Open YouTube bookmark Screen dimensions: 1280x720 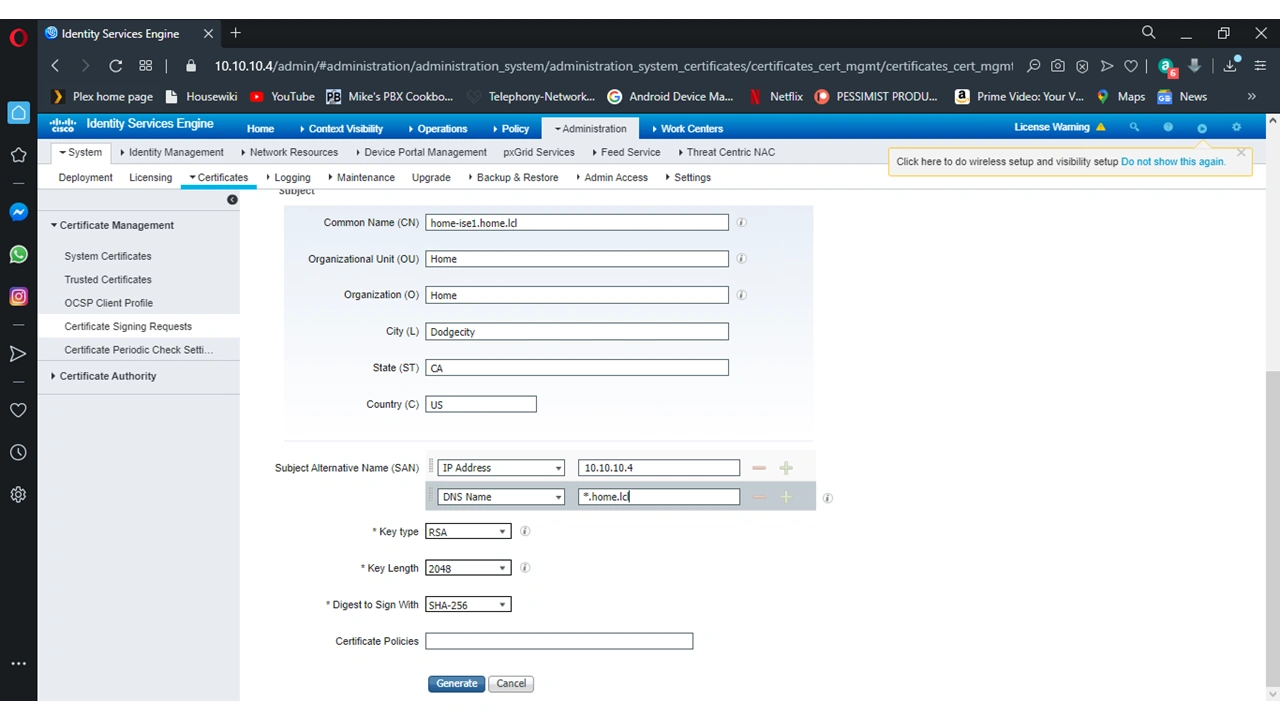tap(282, 97)
